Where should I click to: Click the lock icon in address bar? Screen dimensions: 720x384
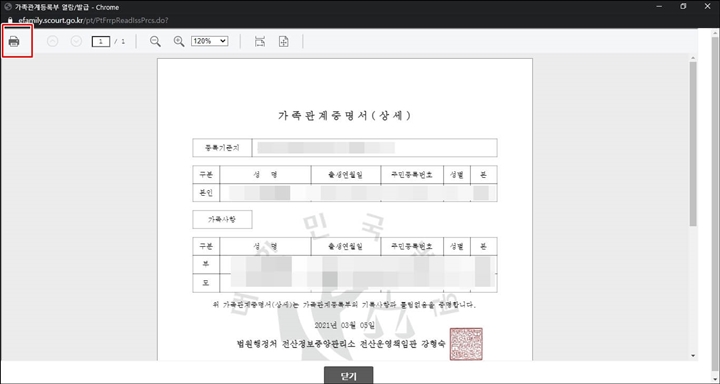(10, 20)
